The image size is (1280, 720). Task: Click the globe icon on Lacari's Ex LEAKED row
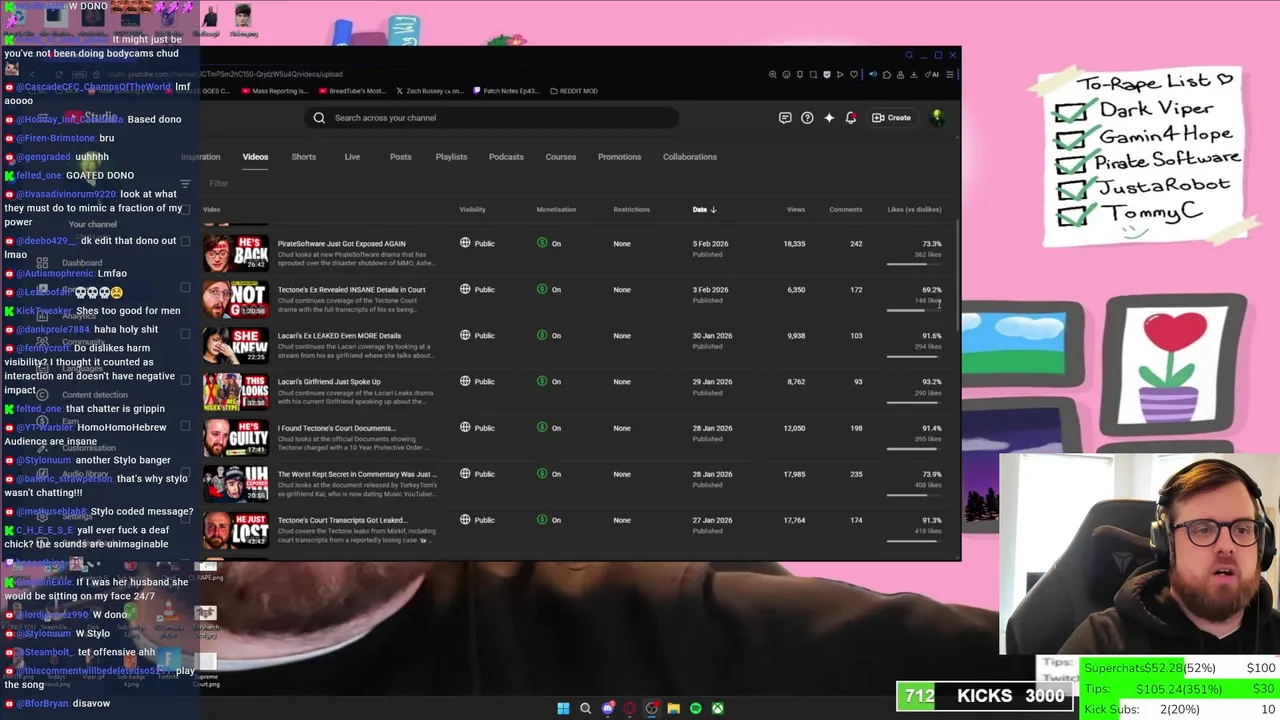(x=465, y=335)
